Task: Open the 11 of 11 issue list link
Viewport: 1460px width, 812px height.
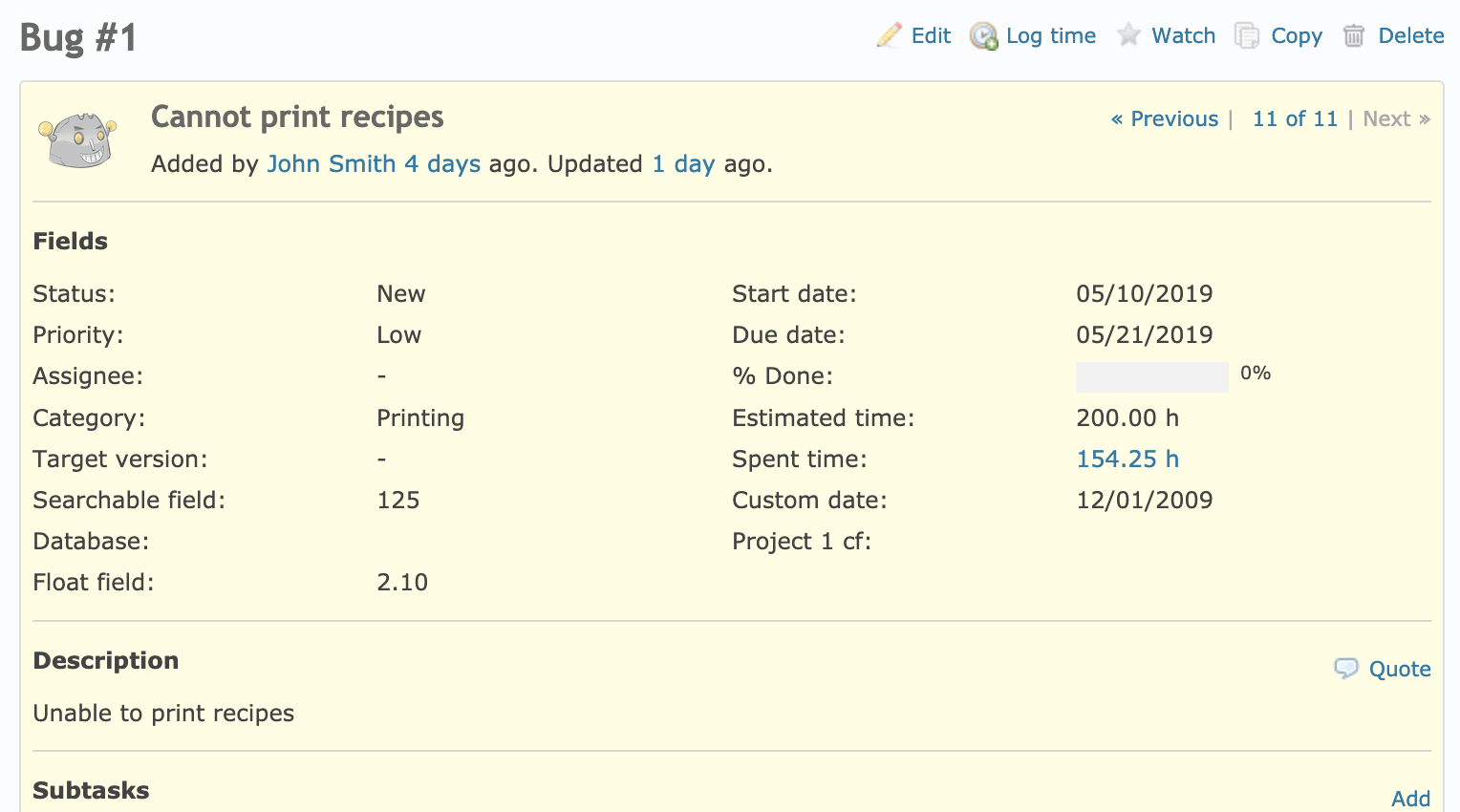Action: 1295,119
